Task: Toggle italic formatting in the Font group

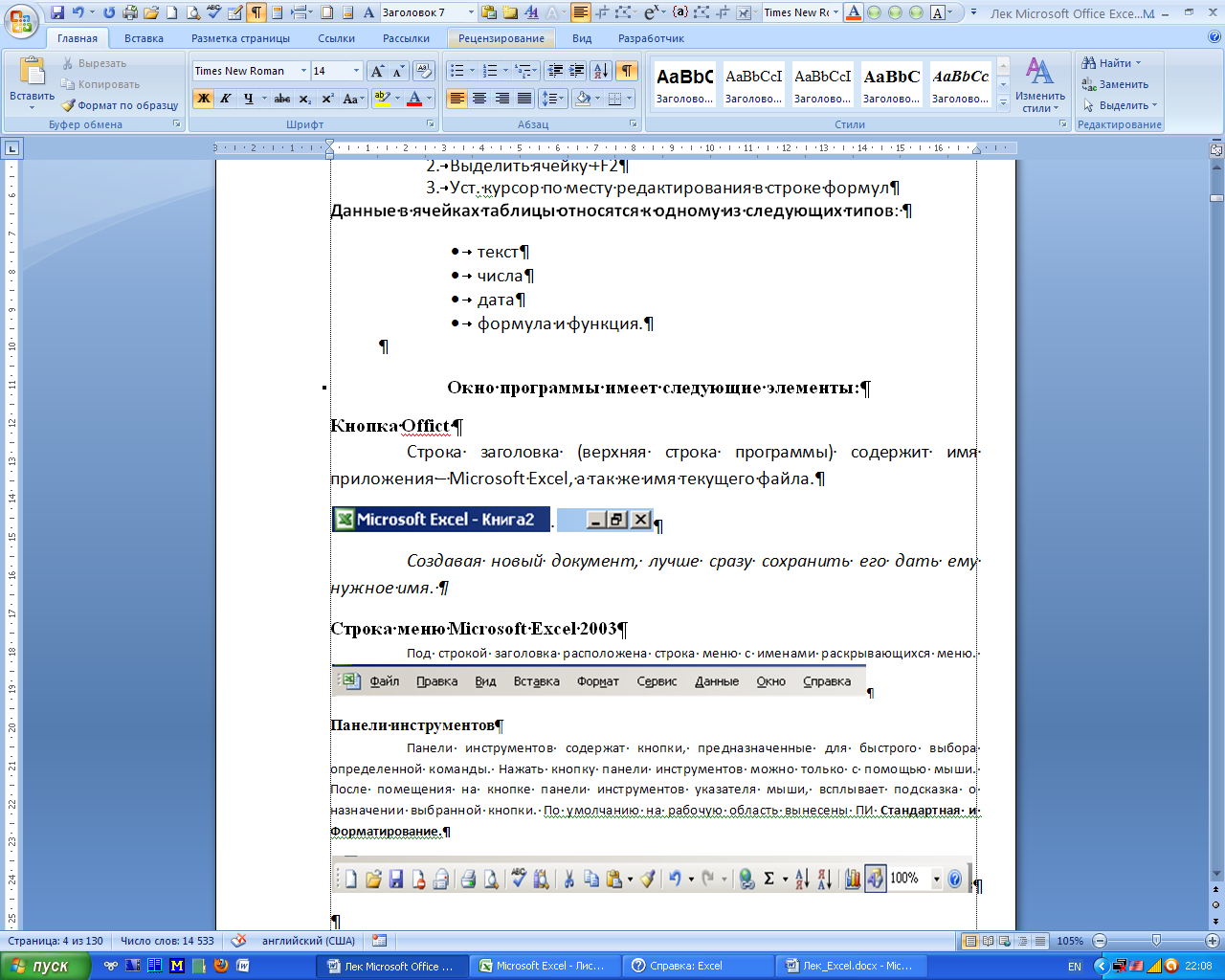Action: coord(226,99)
